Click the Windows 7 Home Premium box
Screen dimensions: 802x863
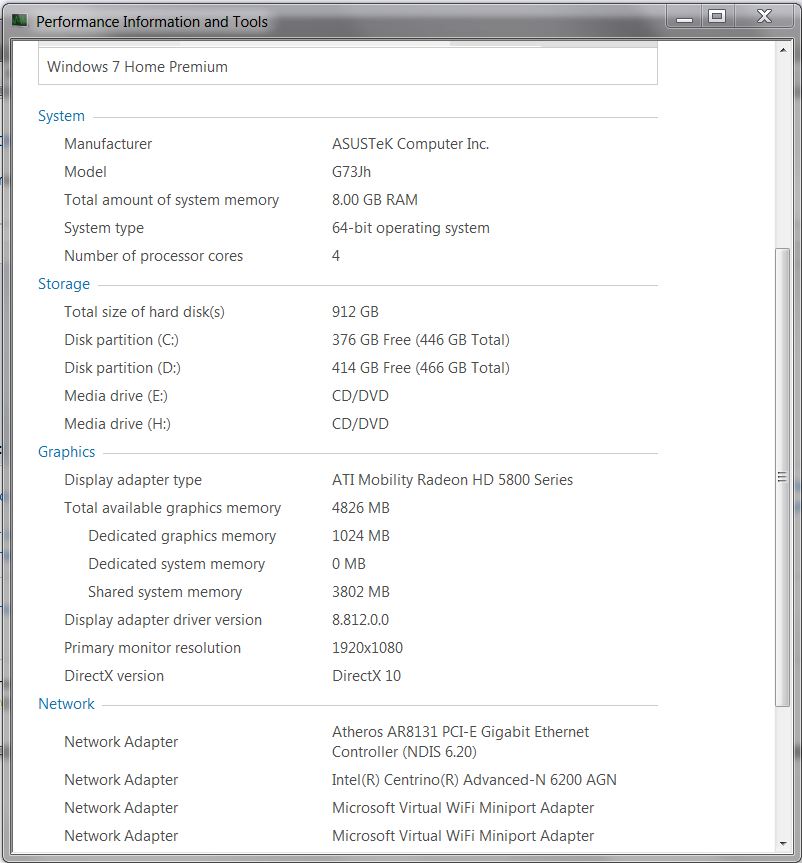pyautogui.click(x=348, y=67)
